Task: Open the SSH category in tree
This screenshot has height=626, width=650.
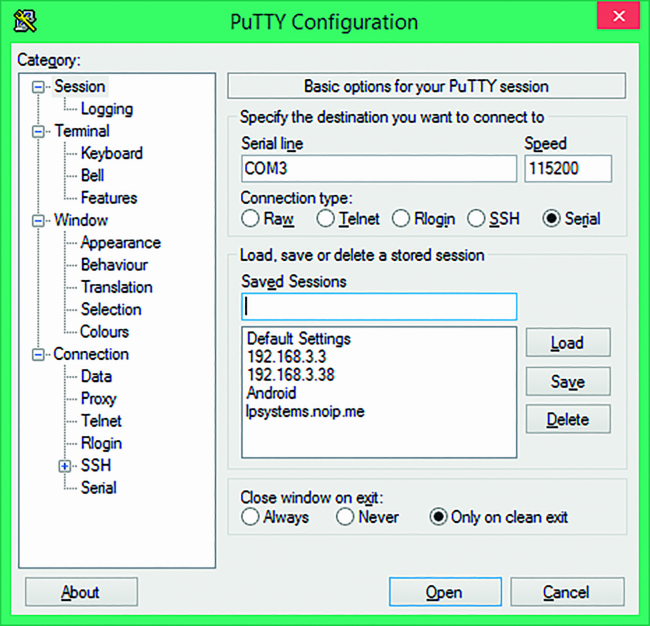Action: [x=96, y=466]
